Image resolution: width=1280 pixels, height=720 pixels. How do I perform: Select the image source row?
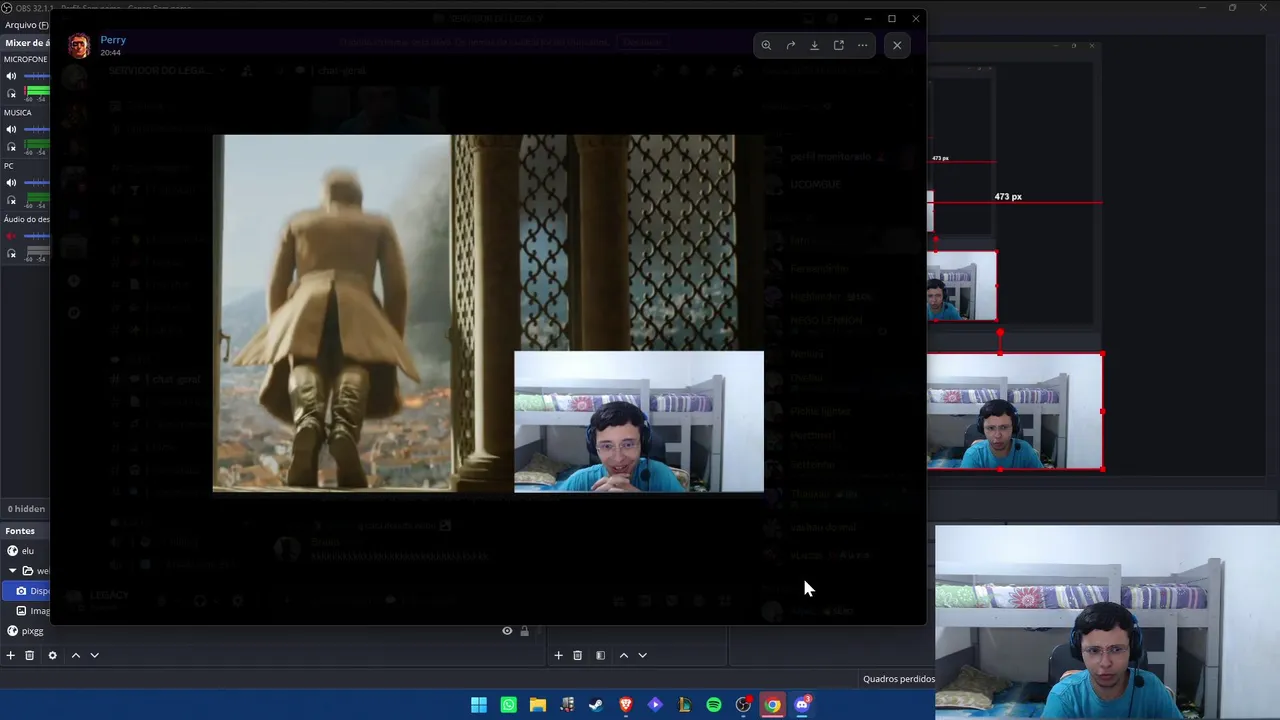click(x=25, y=611)
